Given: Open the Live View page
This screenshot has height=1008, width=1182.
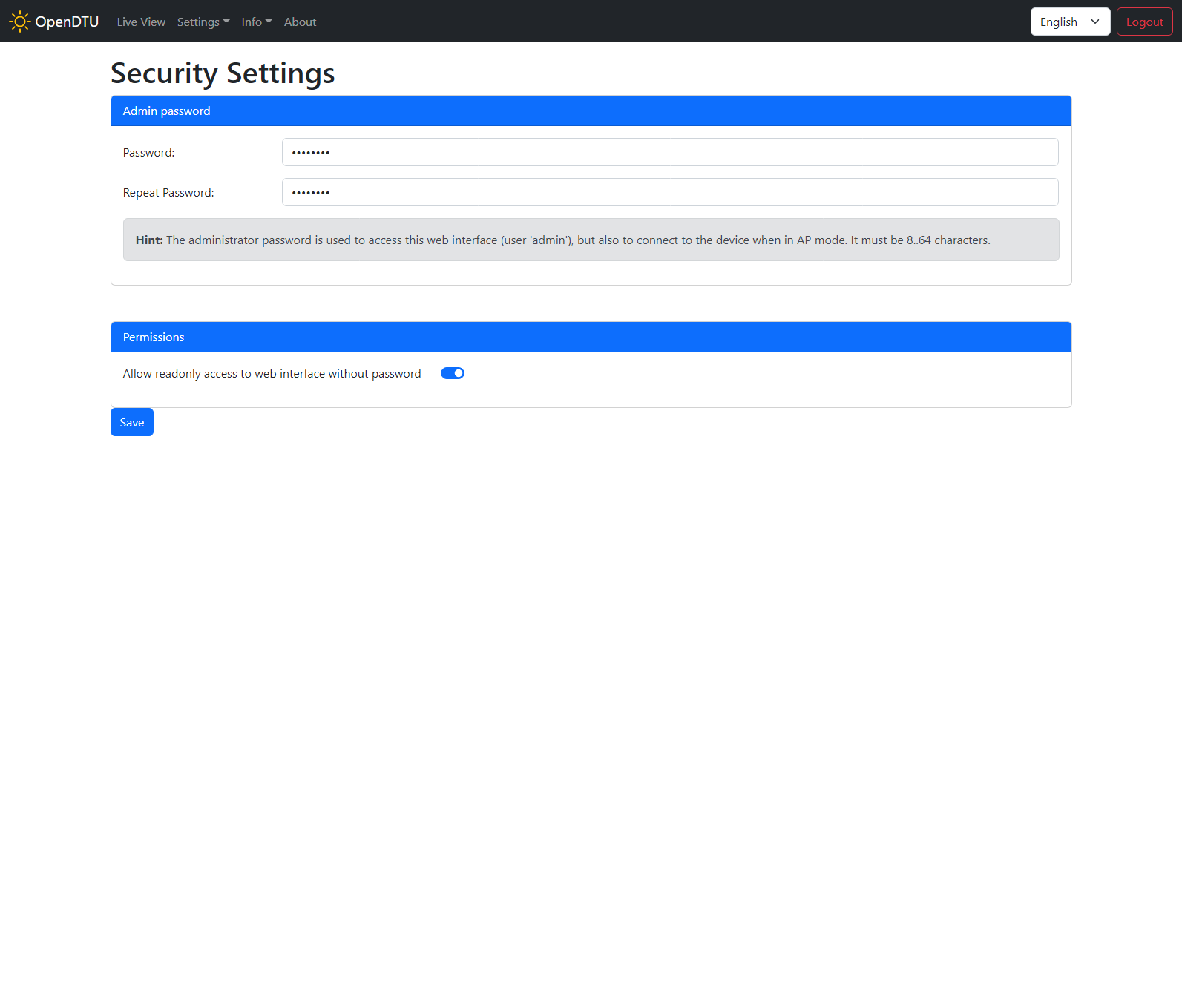Looking at the screenshot, I should (x=141, y=22).
